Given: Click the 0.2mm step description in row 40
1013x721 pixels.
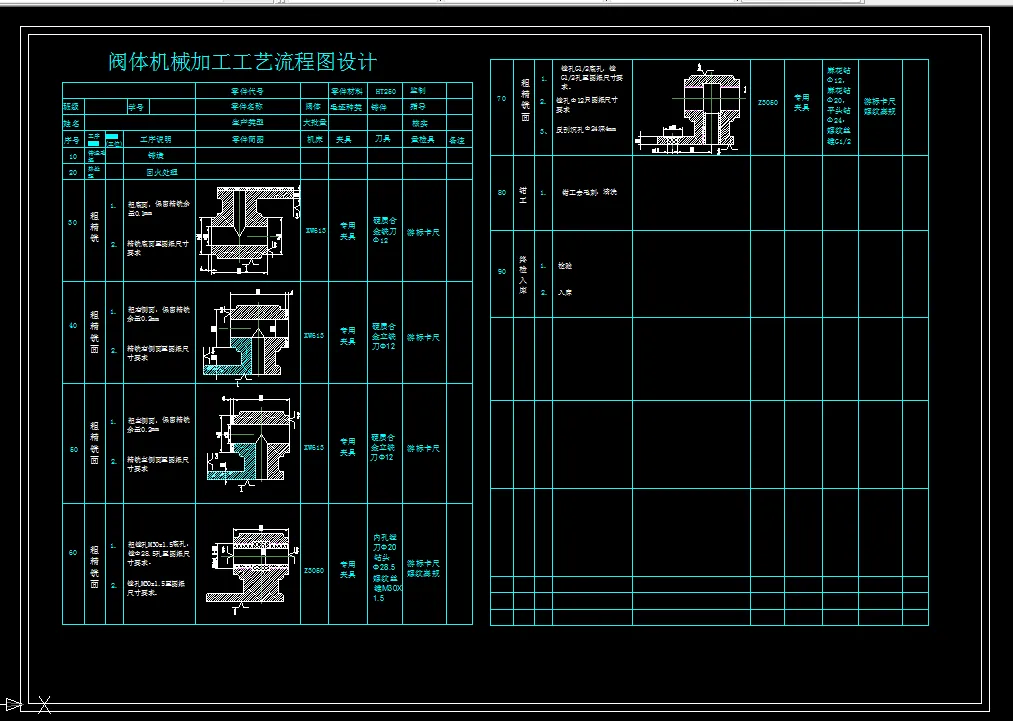Looking at the screenshot, I should click(158, 314).
